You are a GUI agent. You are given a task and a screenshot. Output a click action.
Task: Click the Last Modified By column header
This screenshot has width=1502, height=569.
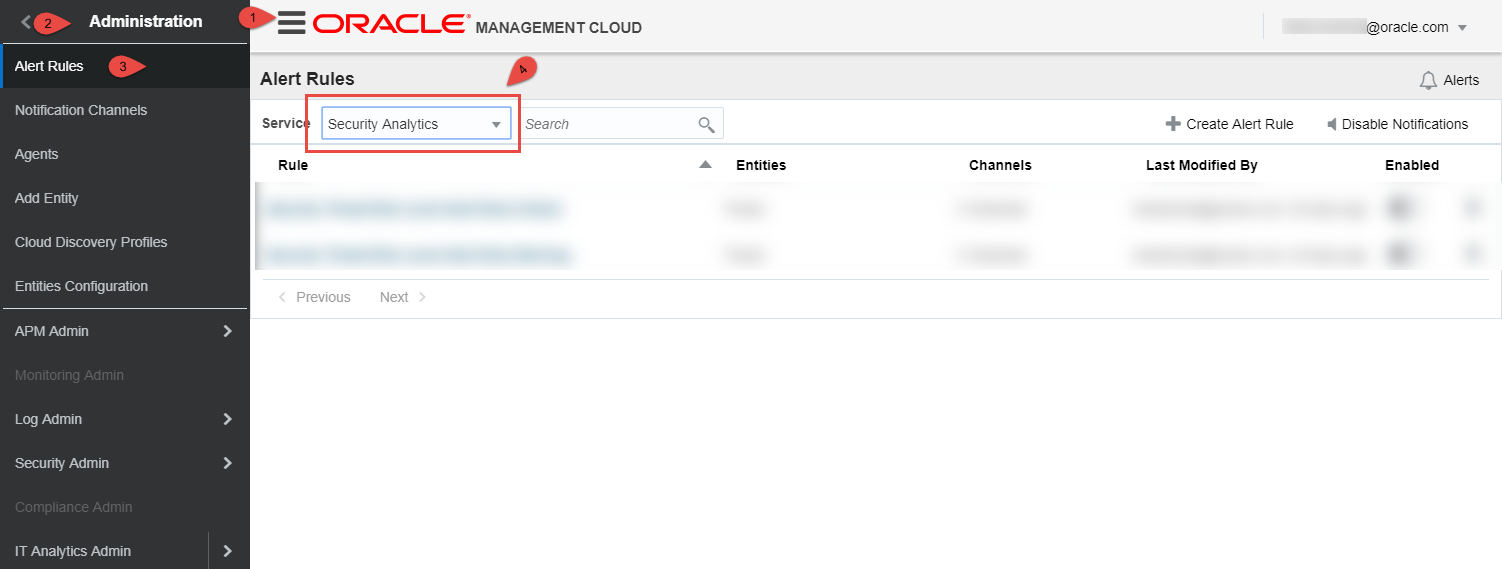[x=1201, y=165]
